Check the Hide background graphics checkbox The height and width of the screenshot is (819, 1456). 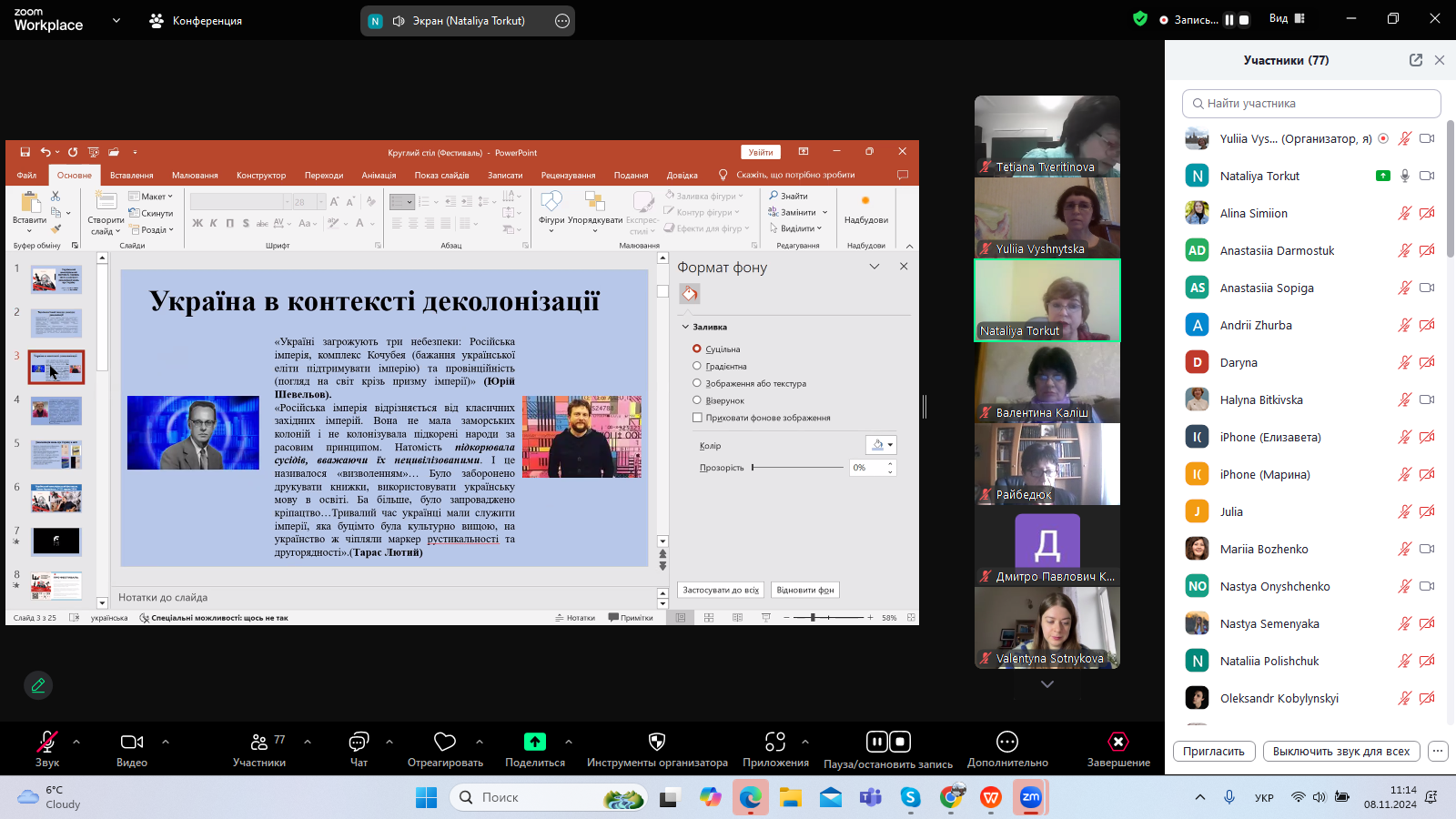pyautogui.click(x=697, y=418)
